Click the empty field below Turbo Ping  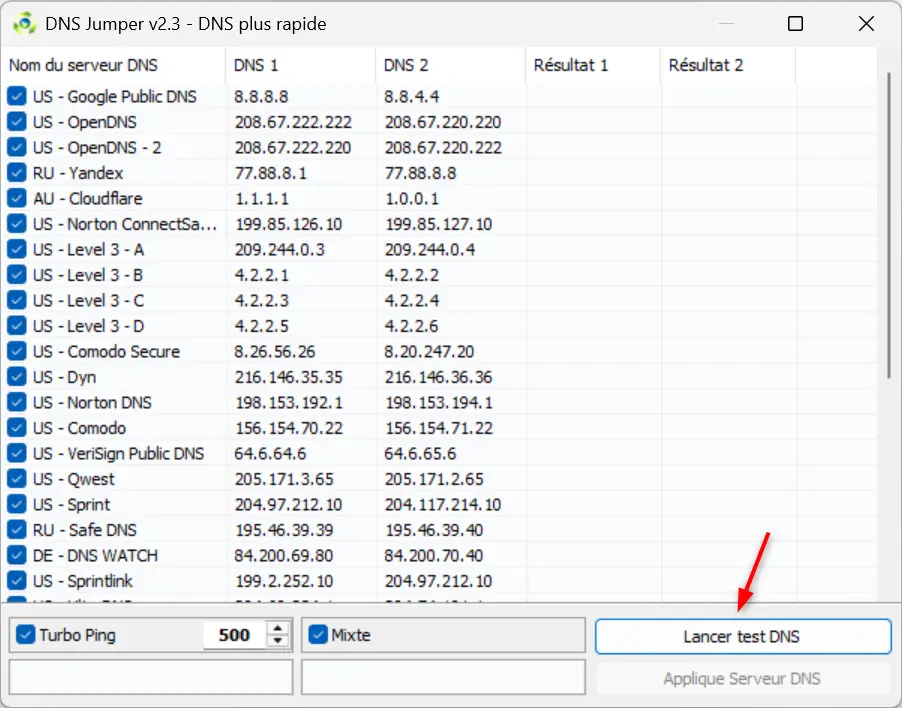point(151,677)
